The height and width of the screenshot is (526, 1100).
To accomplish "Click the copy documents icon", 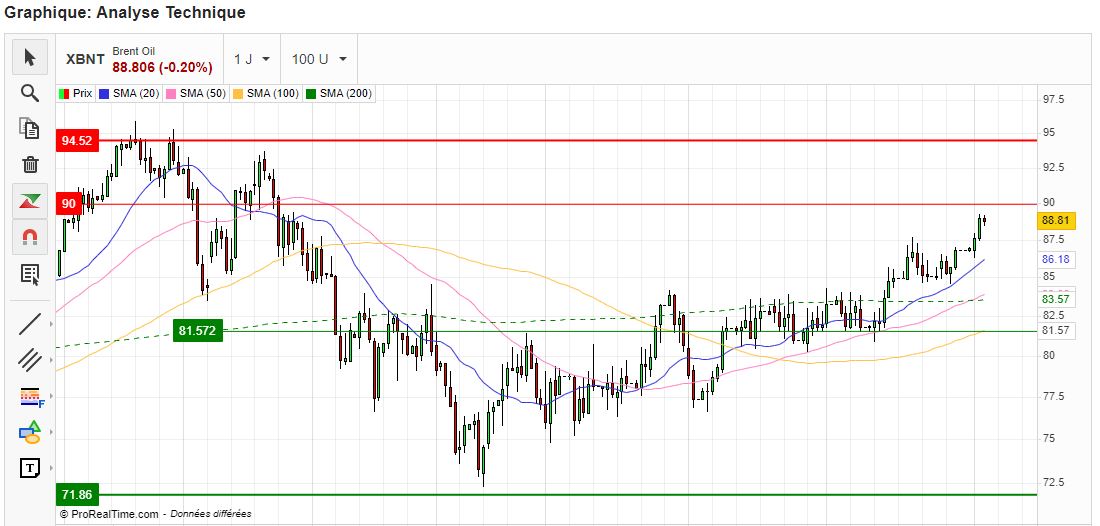I will click(30, 128).
